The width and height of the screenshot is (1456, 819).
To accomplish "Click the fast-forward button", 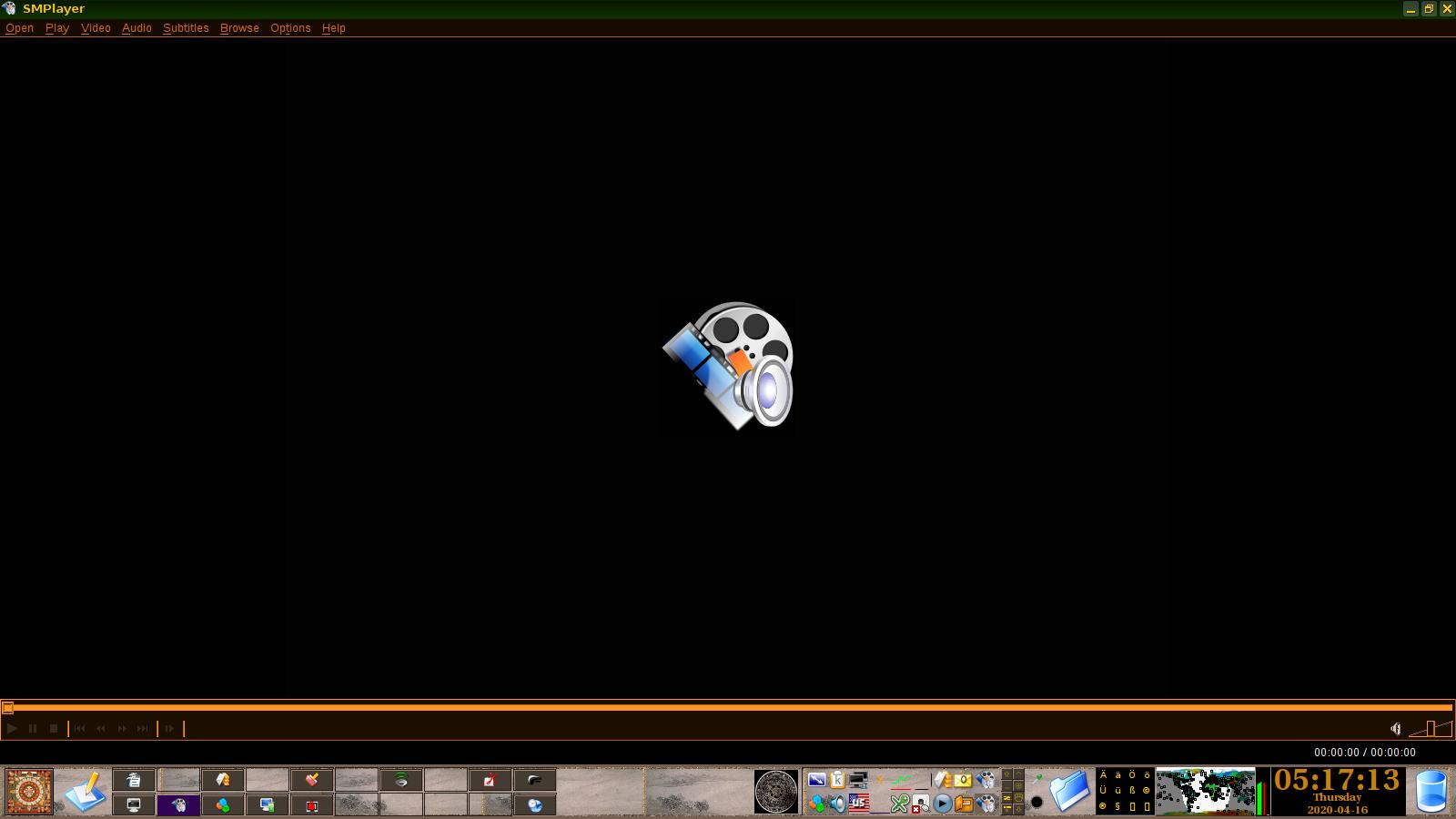I will [122, 728].
